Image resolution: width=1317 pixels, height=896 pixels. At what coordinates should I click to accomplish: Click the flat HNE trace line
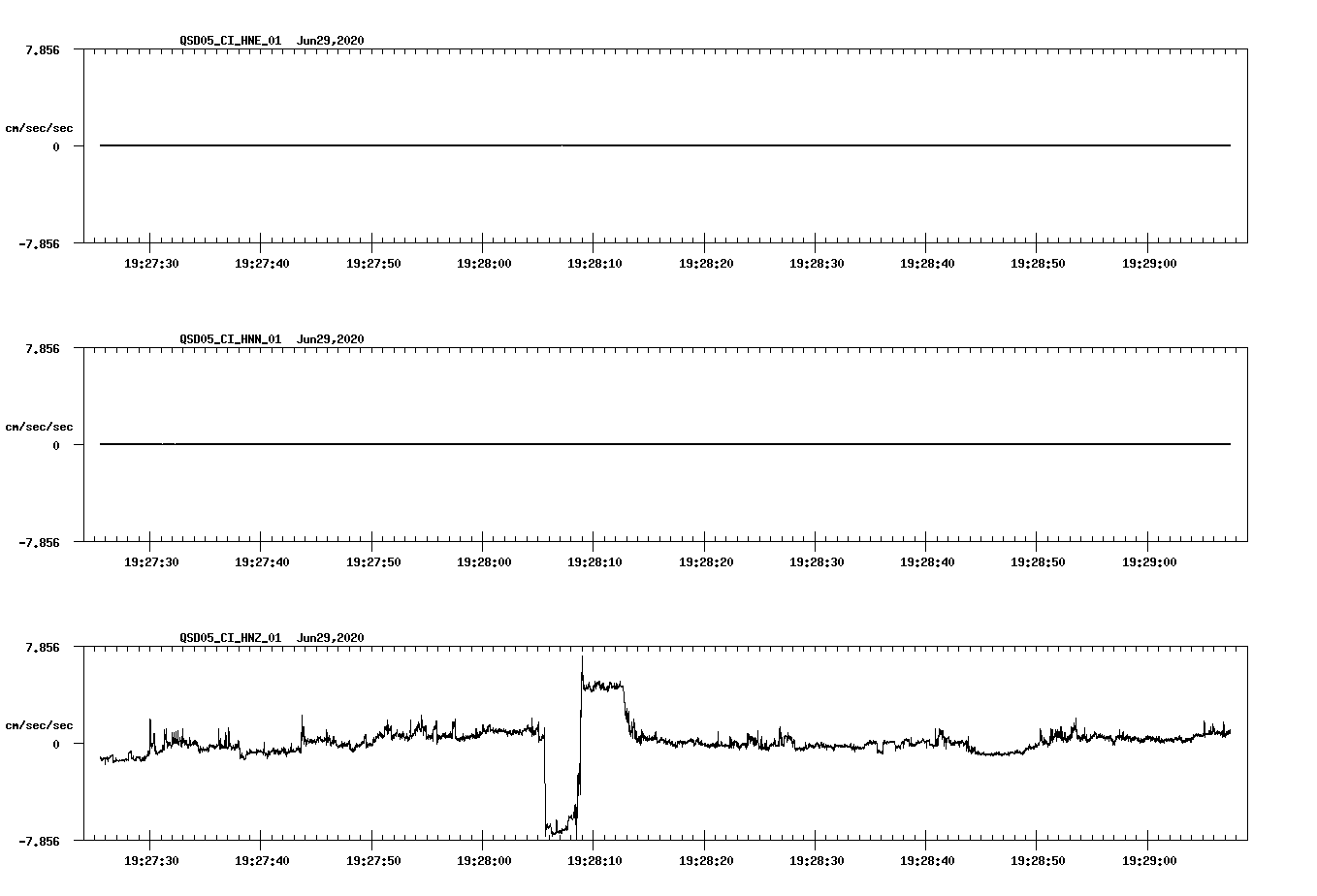click(x=665, y=145)
